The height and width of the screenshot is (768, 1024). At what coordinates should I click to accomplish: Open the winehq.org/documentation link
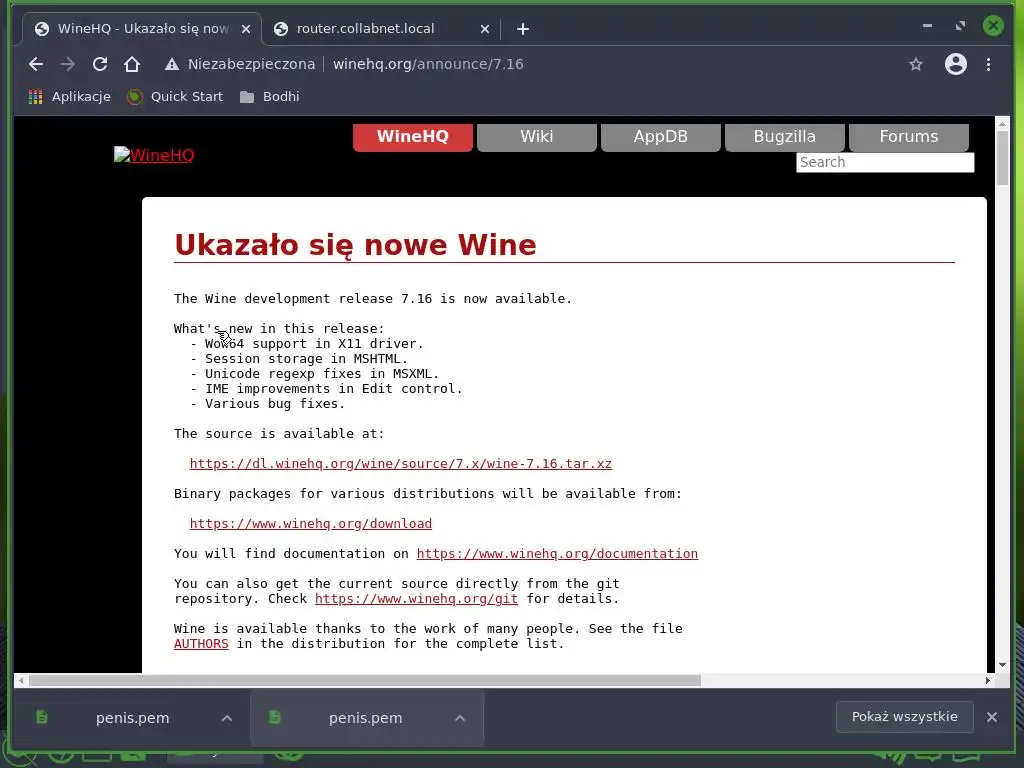[557, 554]
